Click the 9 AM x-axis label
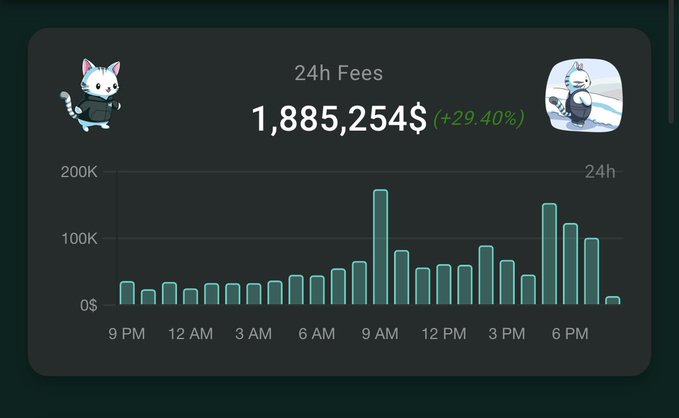The height and width of the screenshot is (418, 679). [380, 334]
